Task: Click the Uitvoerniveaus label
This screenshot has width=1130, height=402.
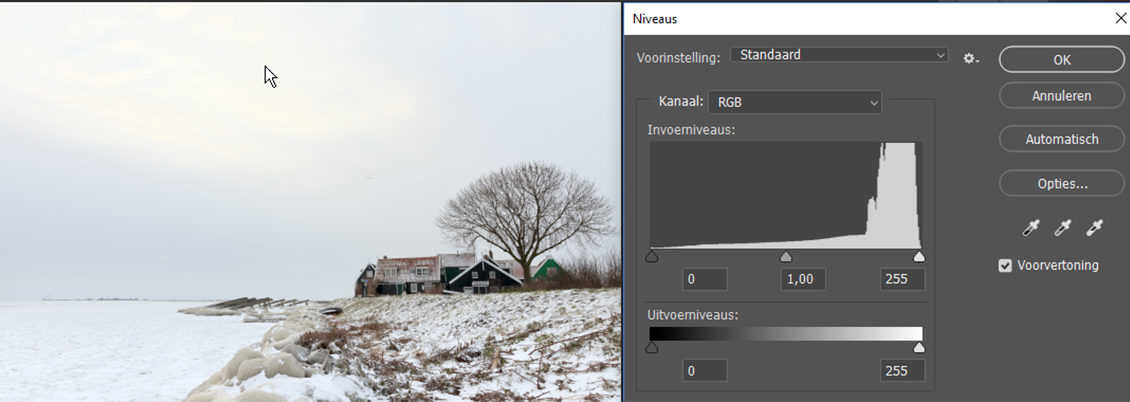Action: point(693,315)
